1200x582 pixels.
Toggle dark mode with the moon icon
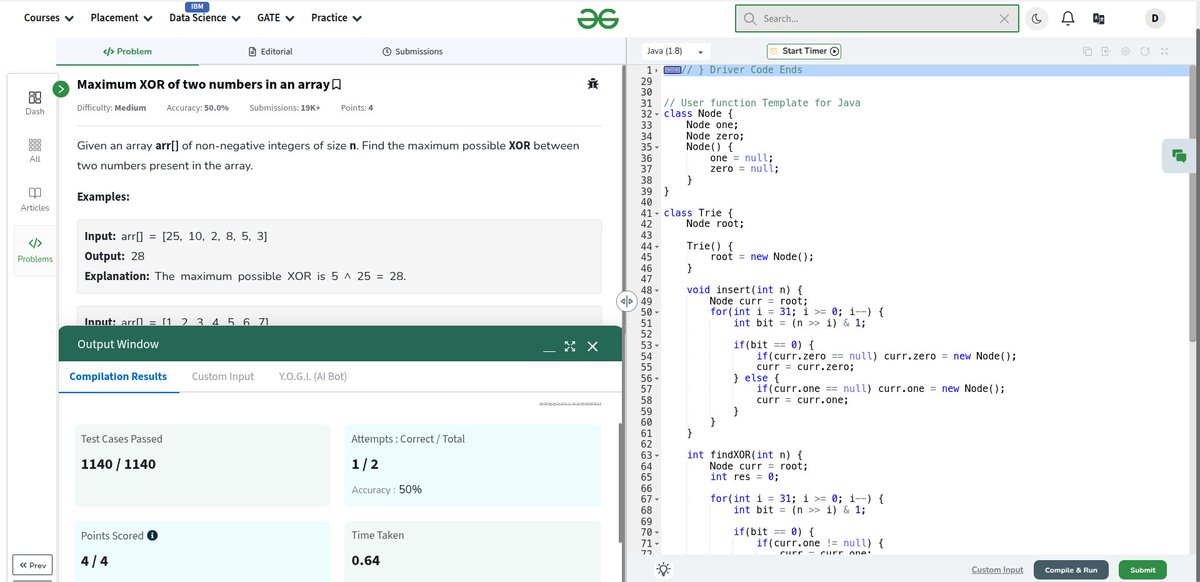click(1037, 18)
